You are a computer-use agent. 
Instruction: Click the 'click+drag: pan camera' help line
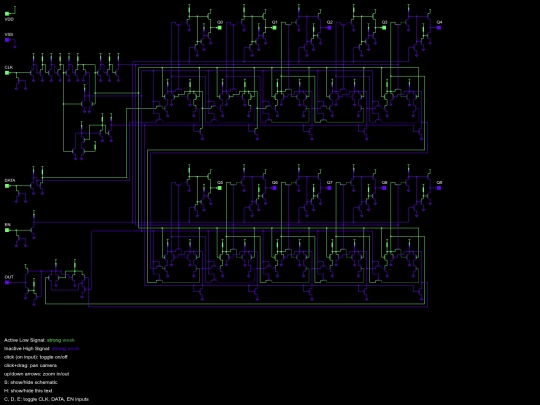tap(30, 365)
